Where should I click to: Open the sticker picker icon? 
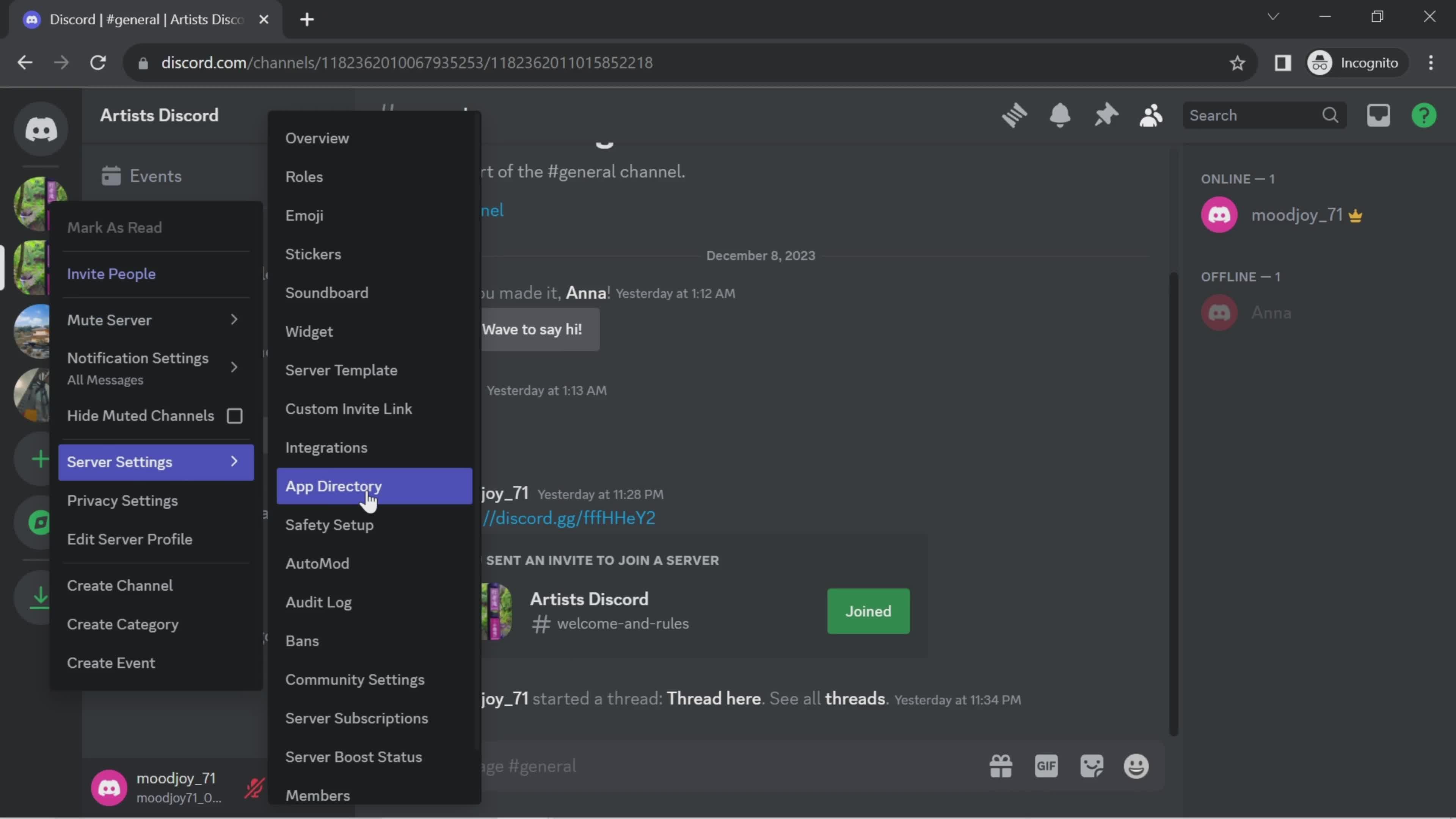(1092, 766)
